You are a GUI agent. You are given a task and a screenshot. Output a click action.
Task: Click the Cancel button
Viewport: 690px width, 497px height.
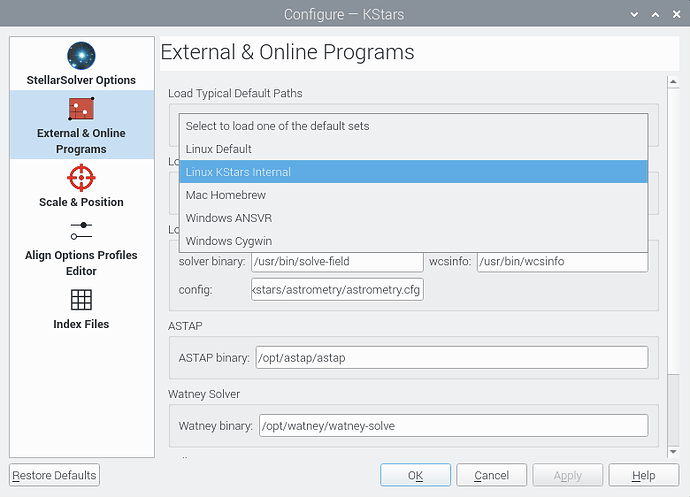[x=492, y=475]
